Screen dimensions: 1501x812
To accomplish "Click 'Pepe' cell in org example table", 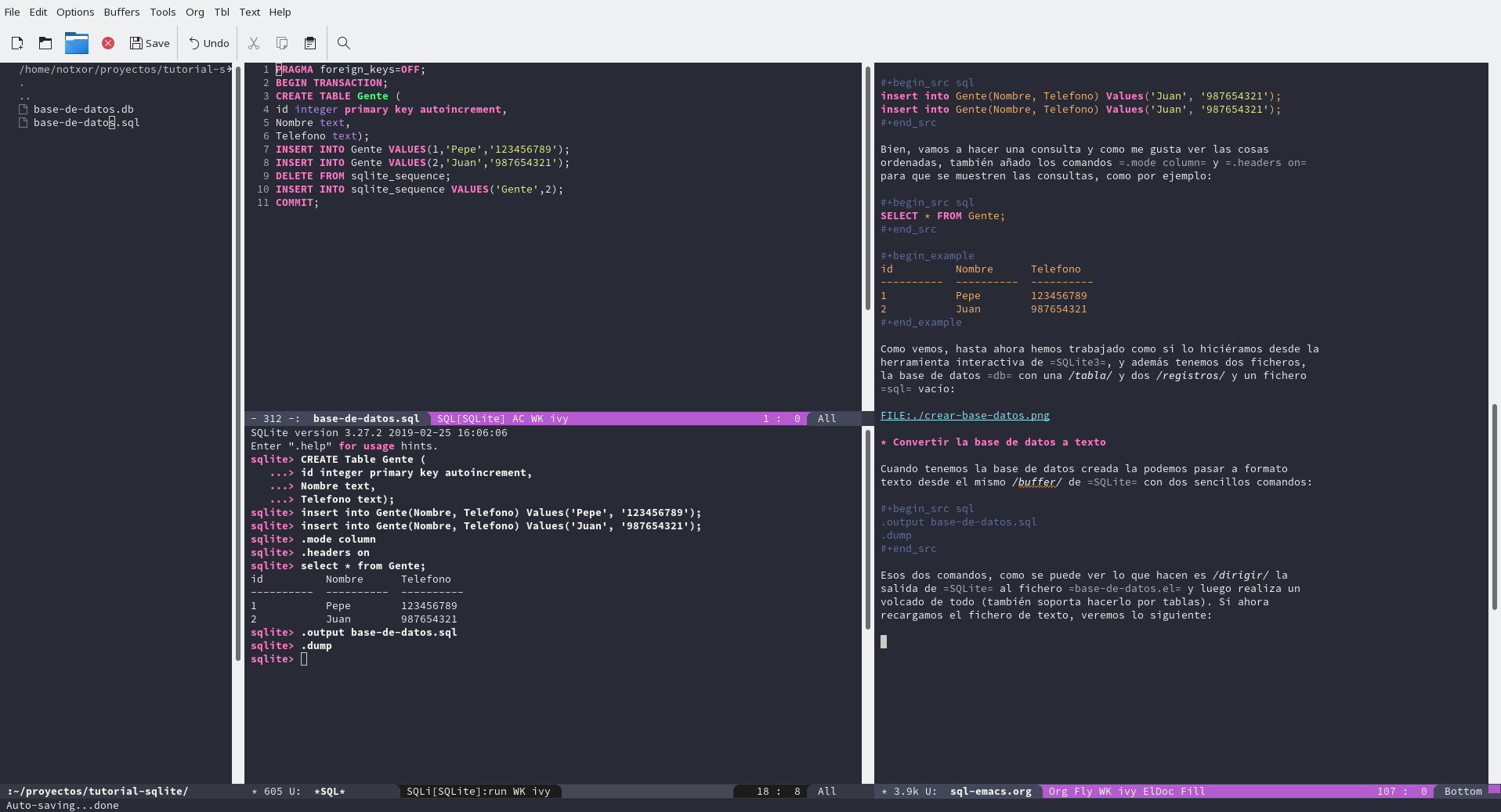I will click(968, 296).
